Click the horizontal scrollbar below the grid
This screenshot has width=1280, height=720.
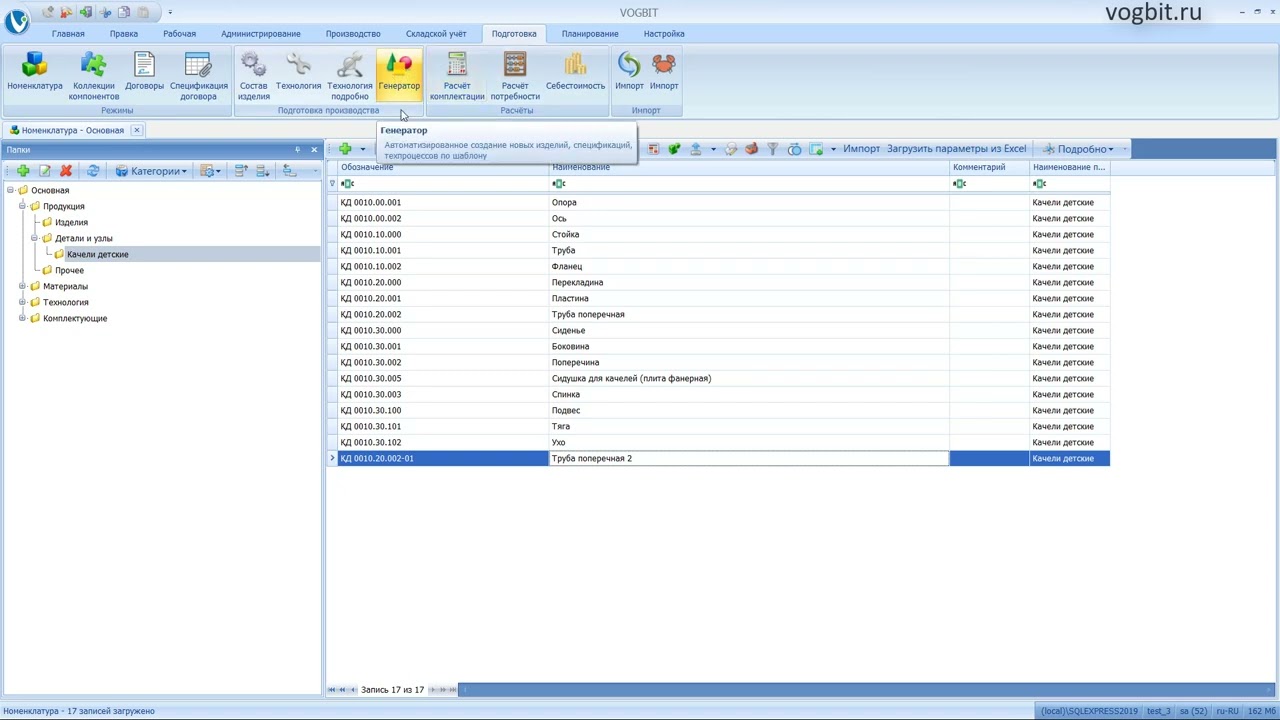click(865, 690)
